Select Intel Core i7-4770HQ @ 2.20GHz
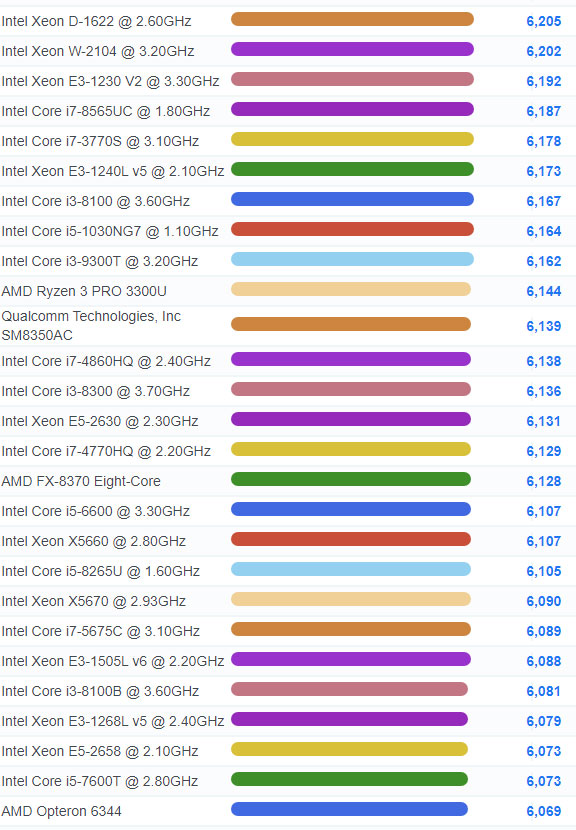576x830 pixels. click(106, 451)
